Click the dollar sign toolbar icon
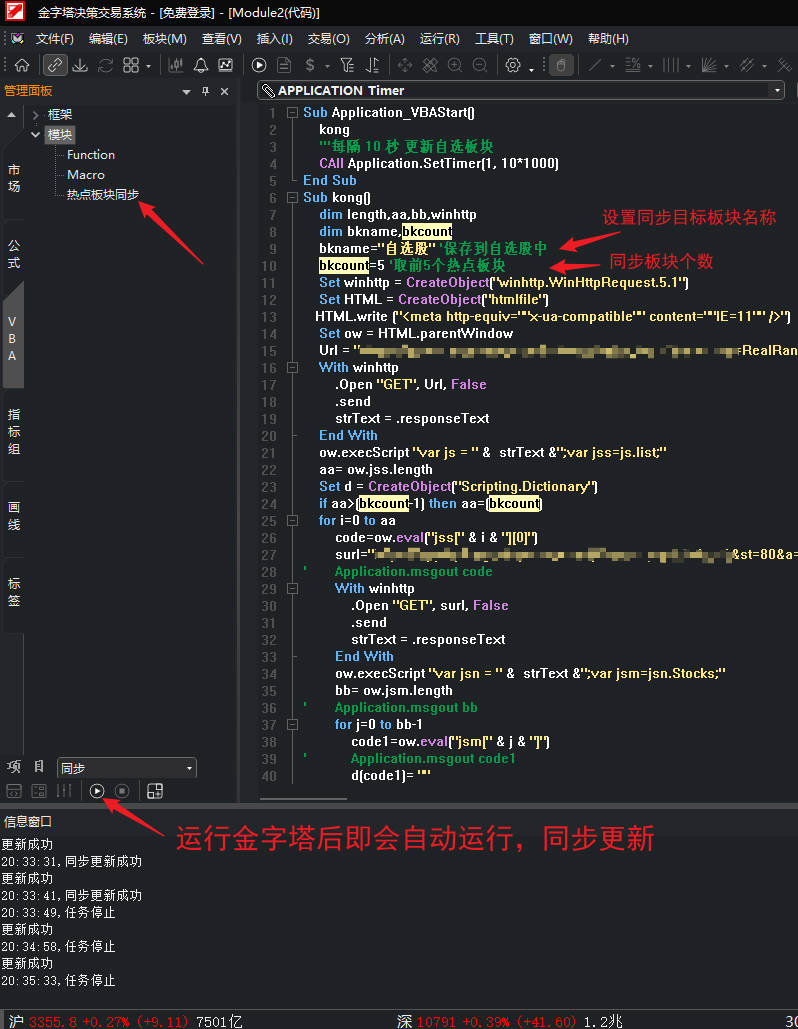 [x=311, y=65]
